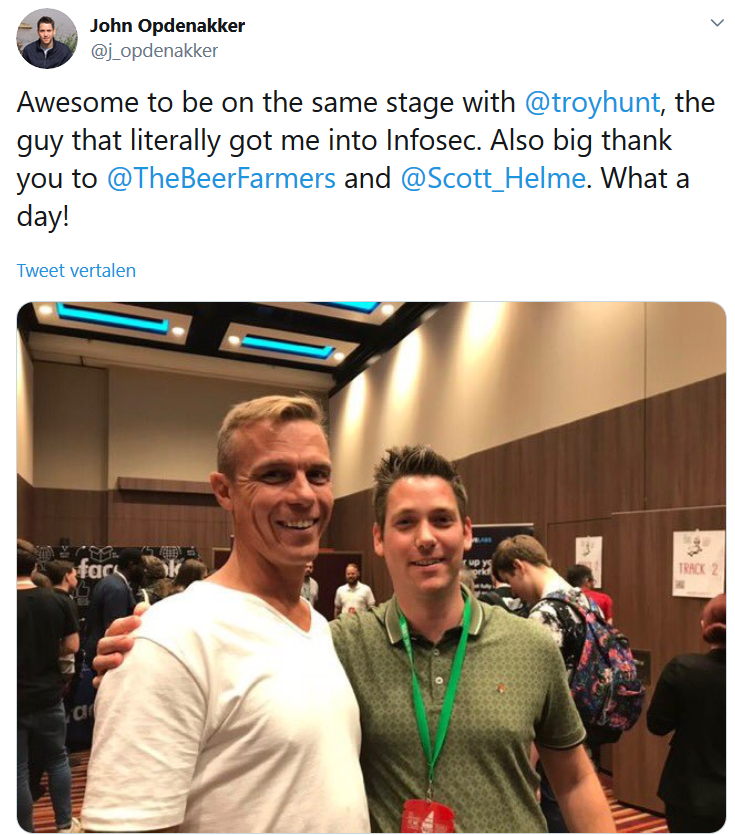Click the bearded man in photo background
735x835 pixels.
pos(353,590)
